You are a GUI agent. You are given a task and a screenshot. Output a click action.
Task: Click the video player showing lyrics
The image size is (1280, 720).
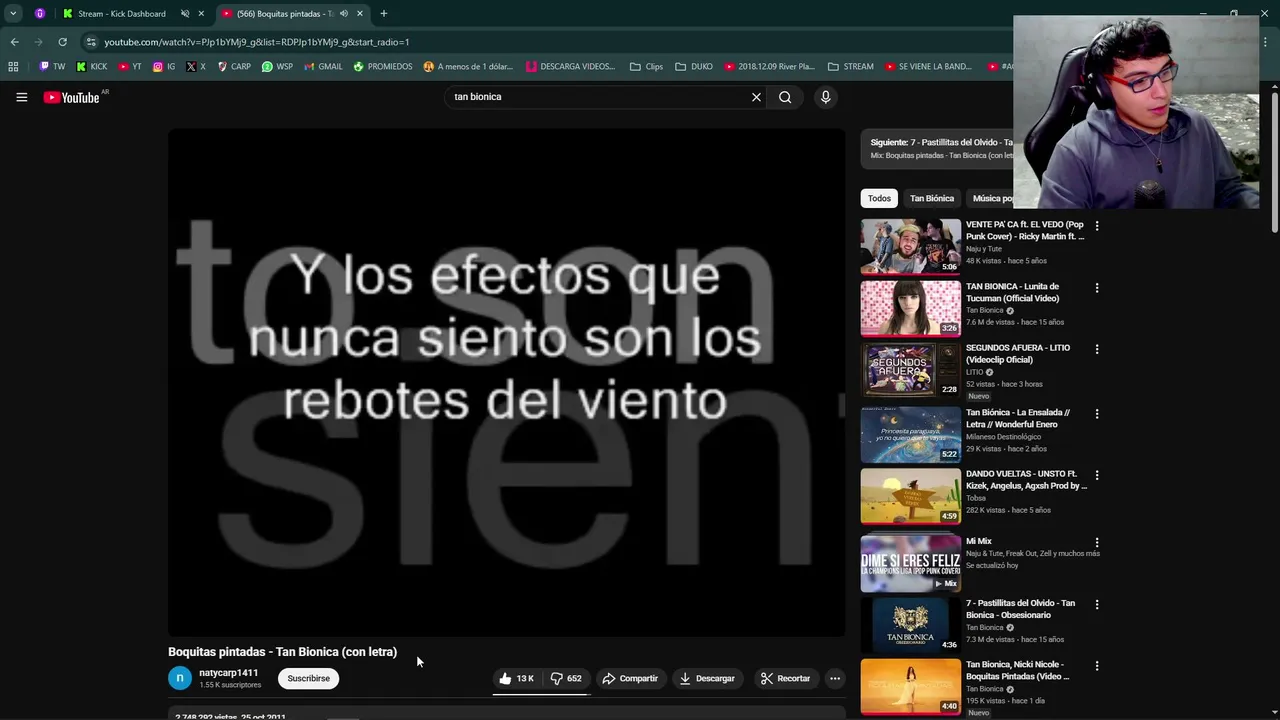tap(506, 382)
